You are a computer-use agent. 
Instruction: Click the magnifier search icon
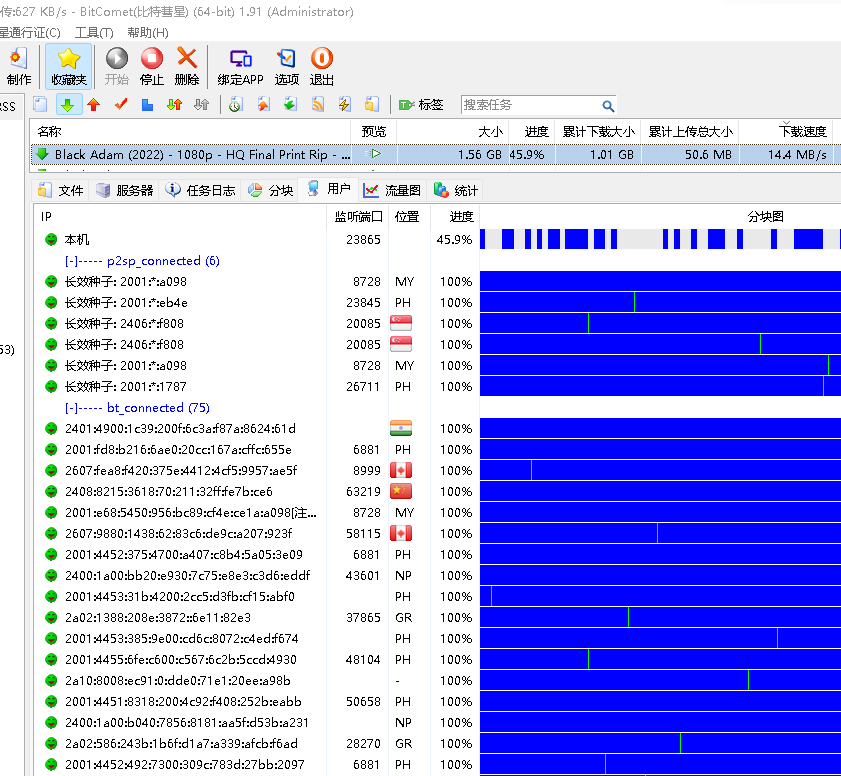(608, 106)
